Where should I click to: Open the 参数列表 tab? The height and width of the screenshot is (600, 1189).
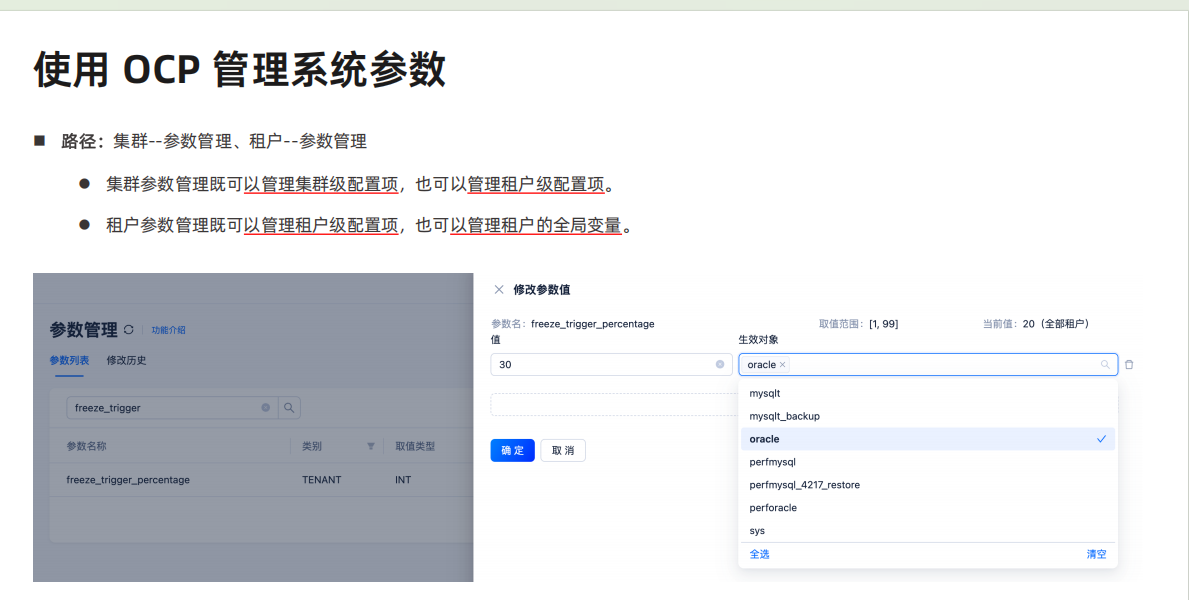[x=69, y=360]
